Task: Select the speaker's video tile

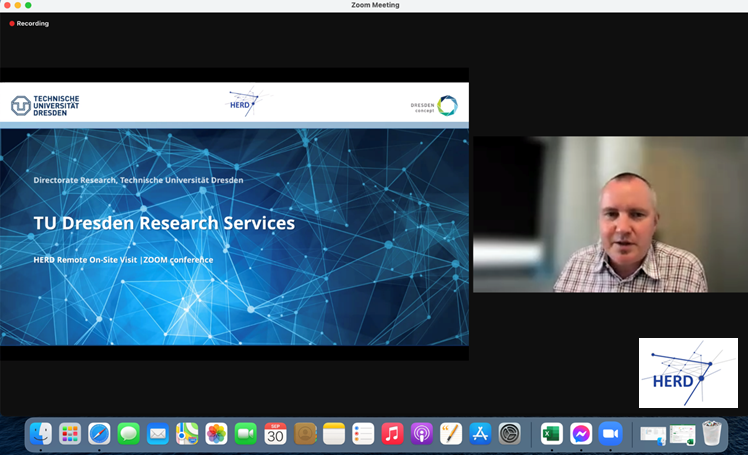Action: (x=610, y=215)
